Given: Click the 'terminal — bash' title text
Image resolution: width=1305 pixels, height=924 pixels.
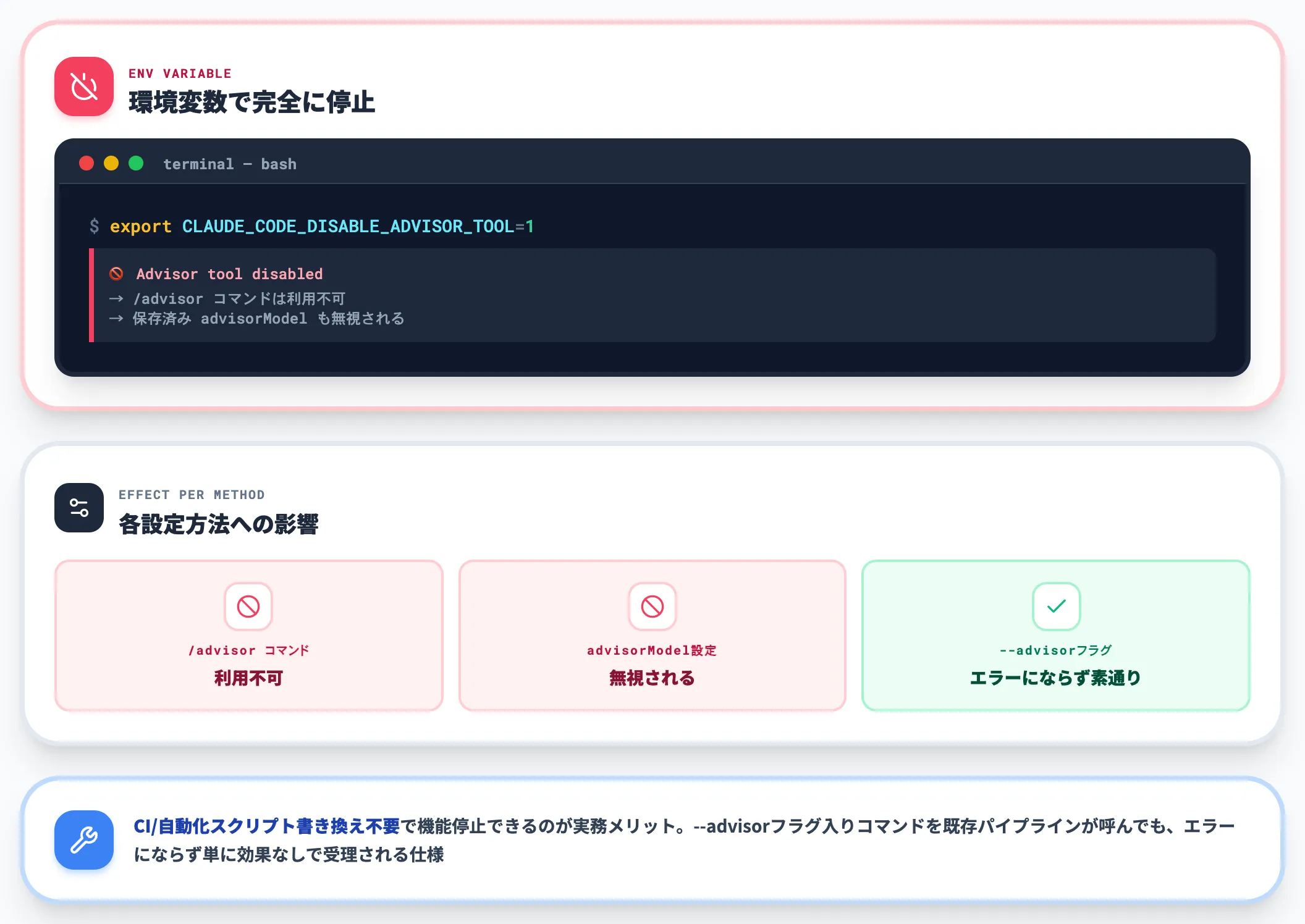Looking at the screenshot, I should point(230,164).
